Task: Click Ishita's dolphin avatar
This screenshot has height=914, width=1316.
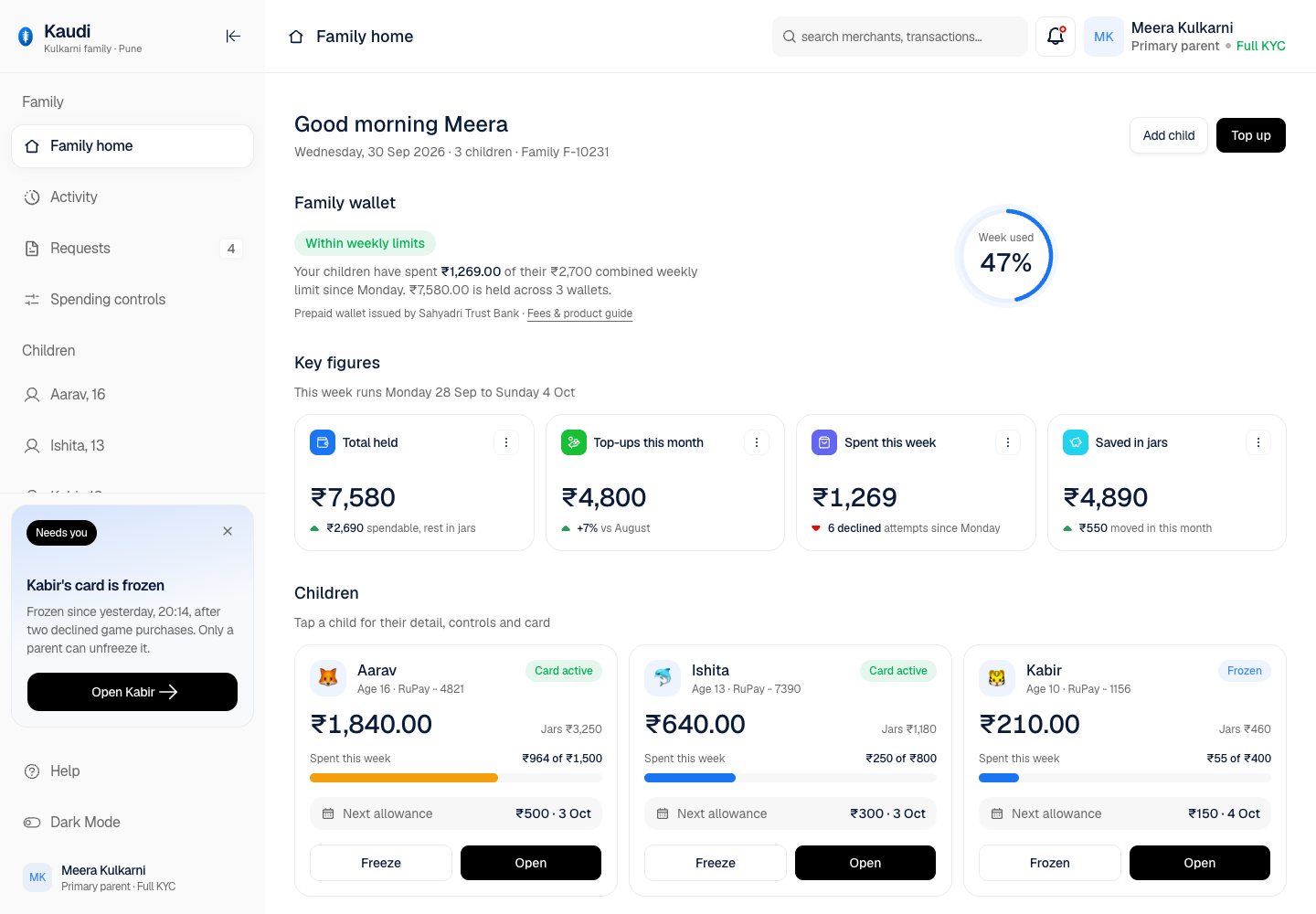Action: click(663, 678)
